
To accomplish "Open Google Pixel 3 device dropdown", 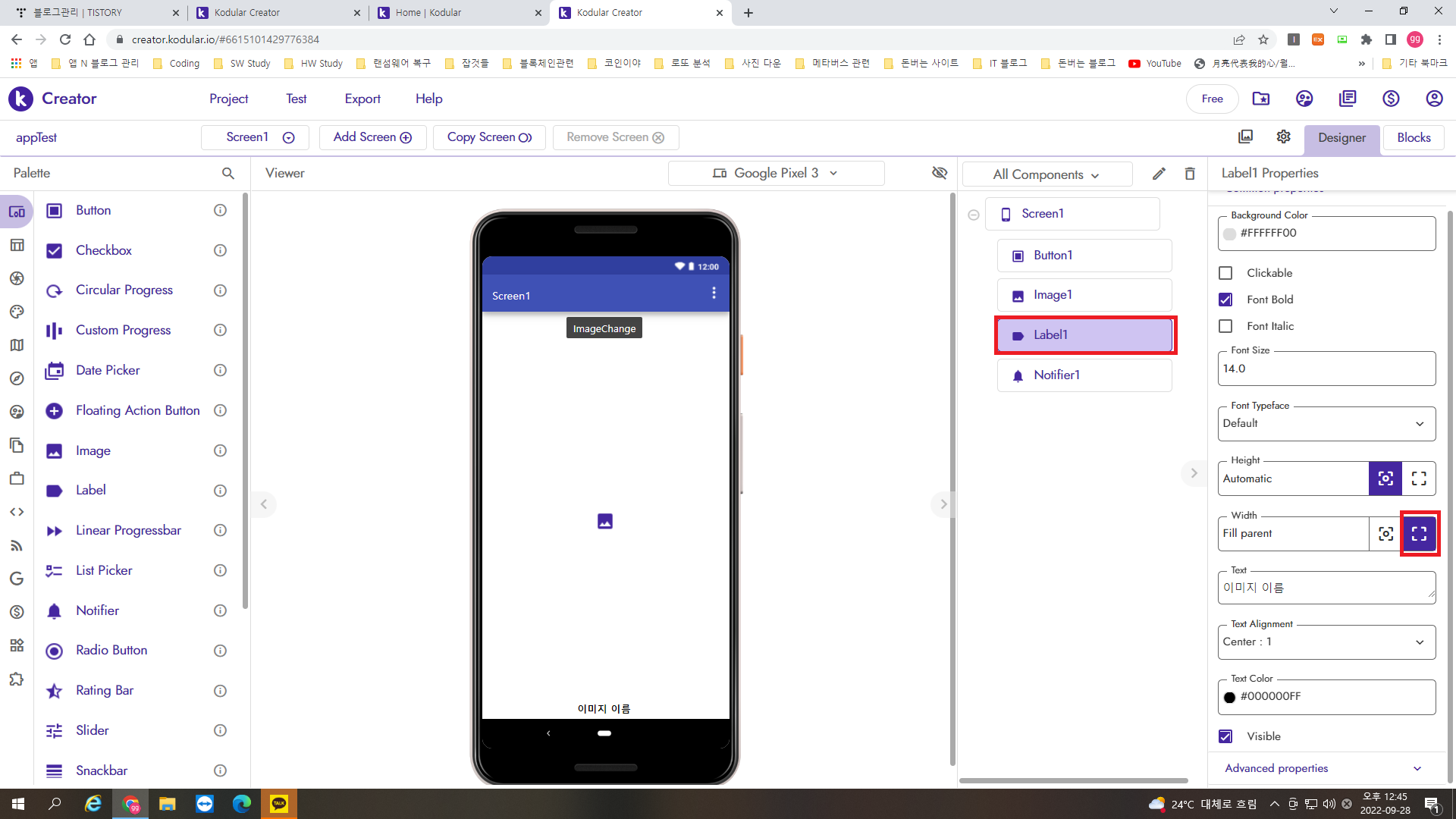I will [x=776, y=173].
